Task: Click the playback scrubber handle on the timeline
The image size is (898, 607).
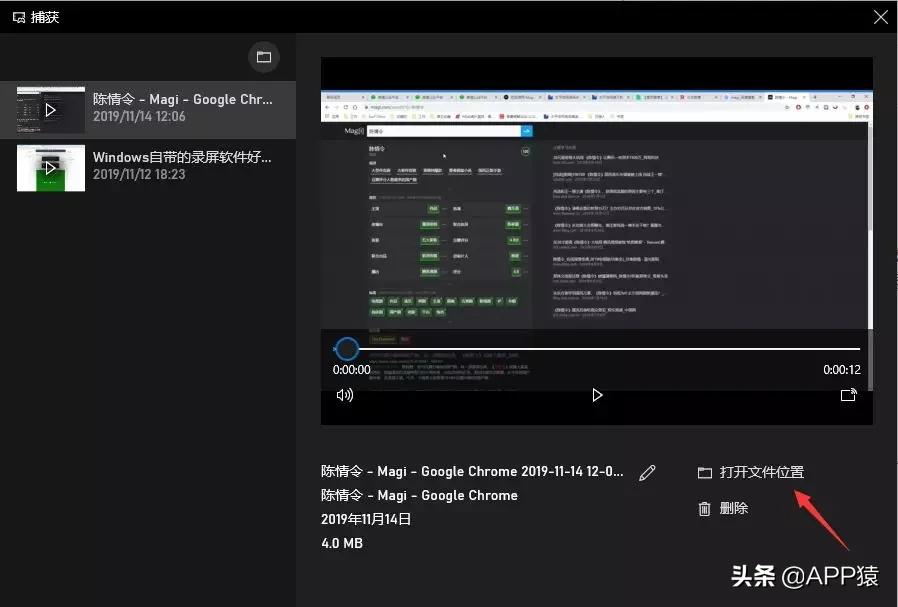Action: click(x=347, y=349)
